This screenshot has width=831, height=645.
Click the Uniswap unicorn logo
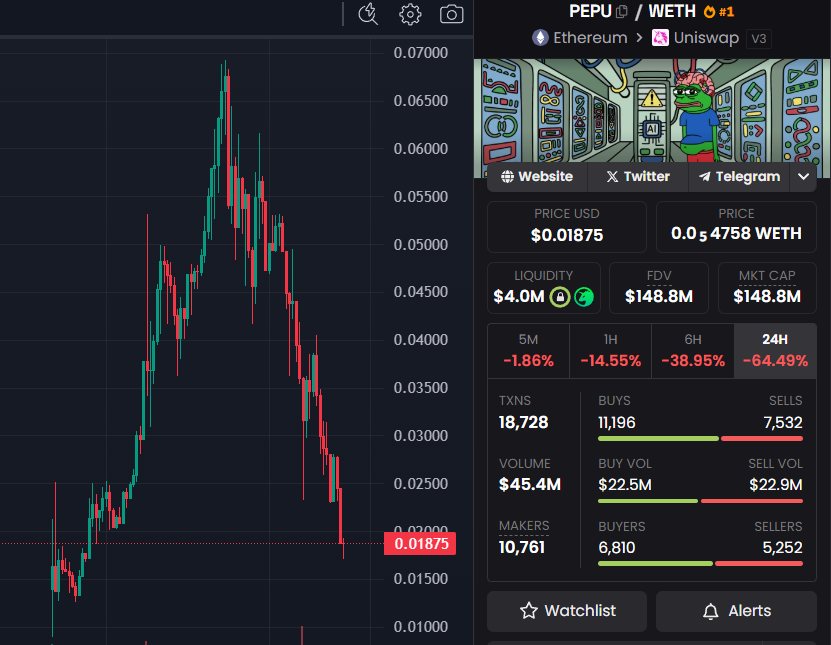(x=660, y=38)
